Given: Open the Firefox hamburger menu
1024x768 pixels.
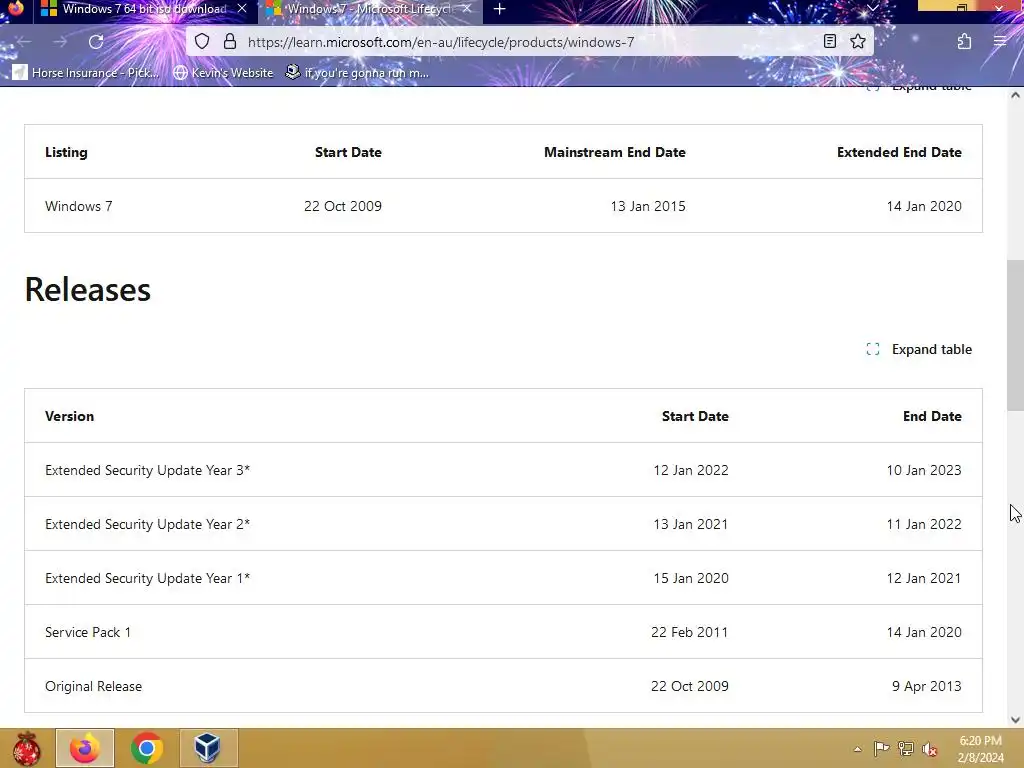Looking at the screenshot, I should pyautogui.click(x=1000, y=42).
